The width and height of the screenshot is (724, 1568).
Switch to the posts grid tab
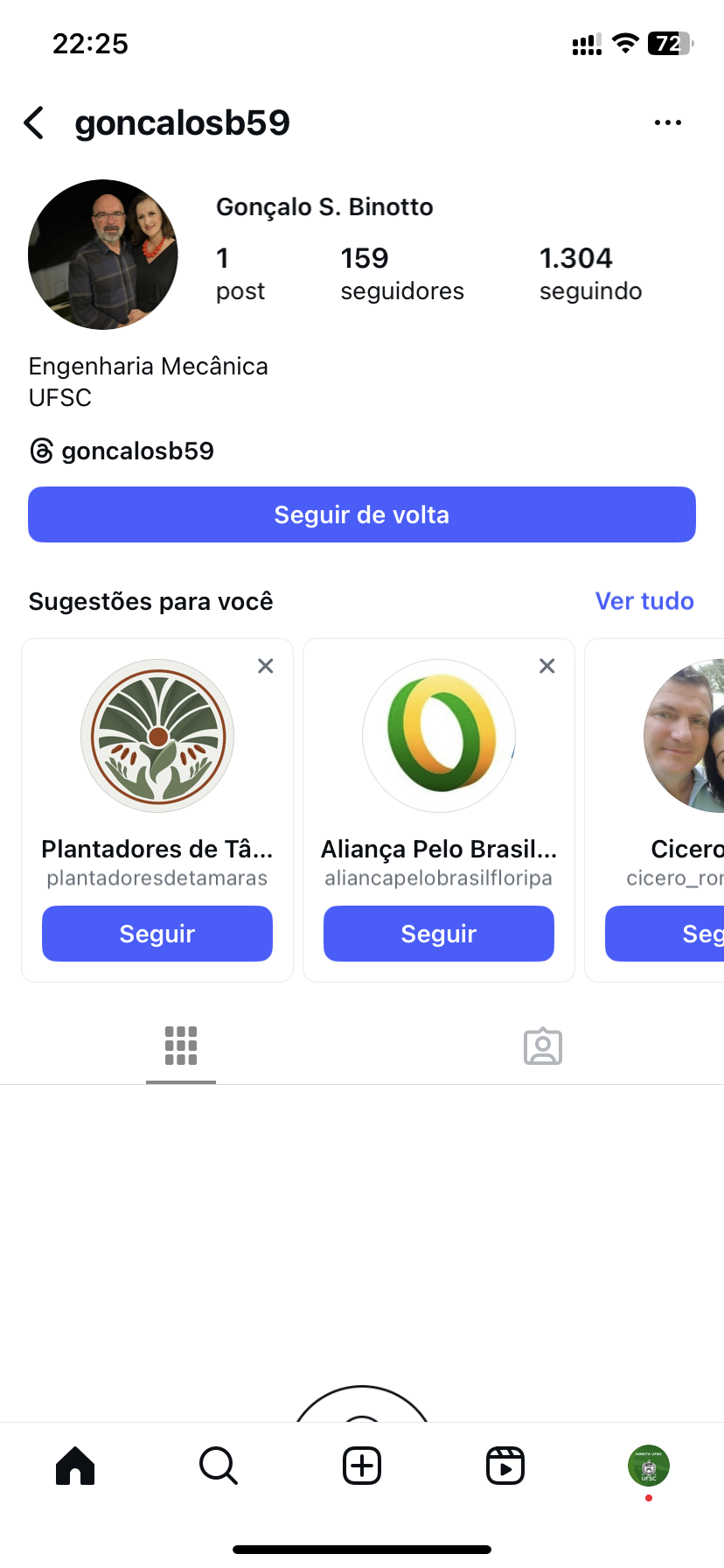pos(181,1046)
